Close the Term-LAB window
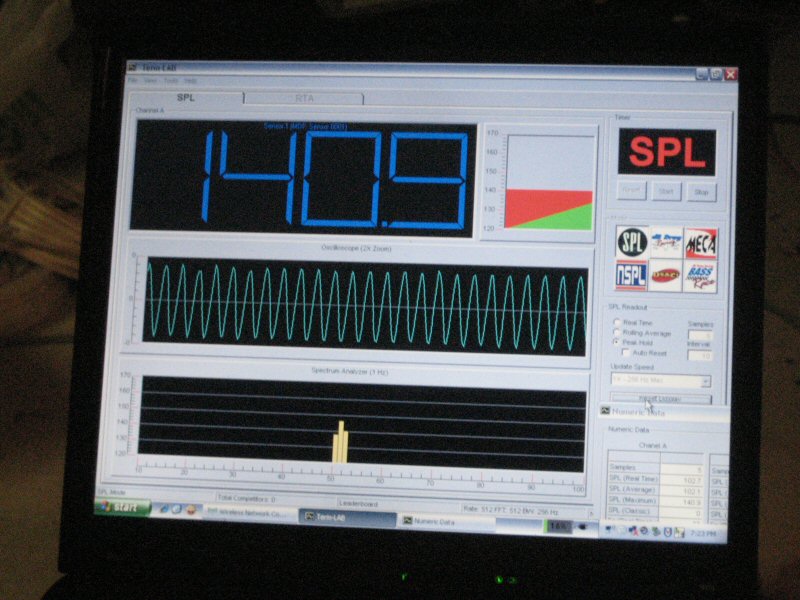This screenshot has width=800, height=600. (731, 74)
